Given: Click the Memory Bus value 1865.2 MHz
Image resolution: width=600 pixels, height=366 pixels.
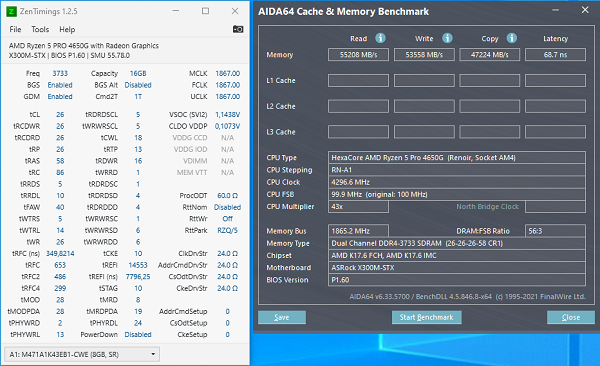Looking at the screenshot, I should coord(358,231).
